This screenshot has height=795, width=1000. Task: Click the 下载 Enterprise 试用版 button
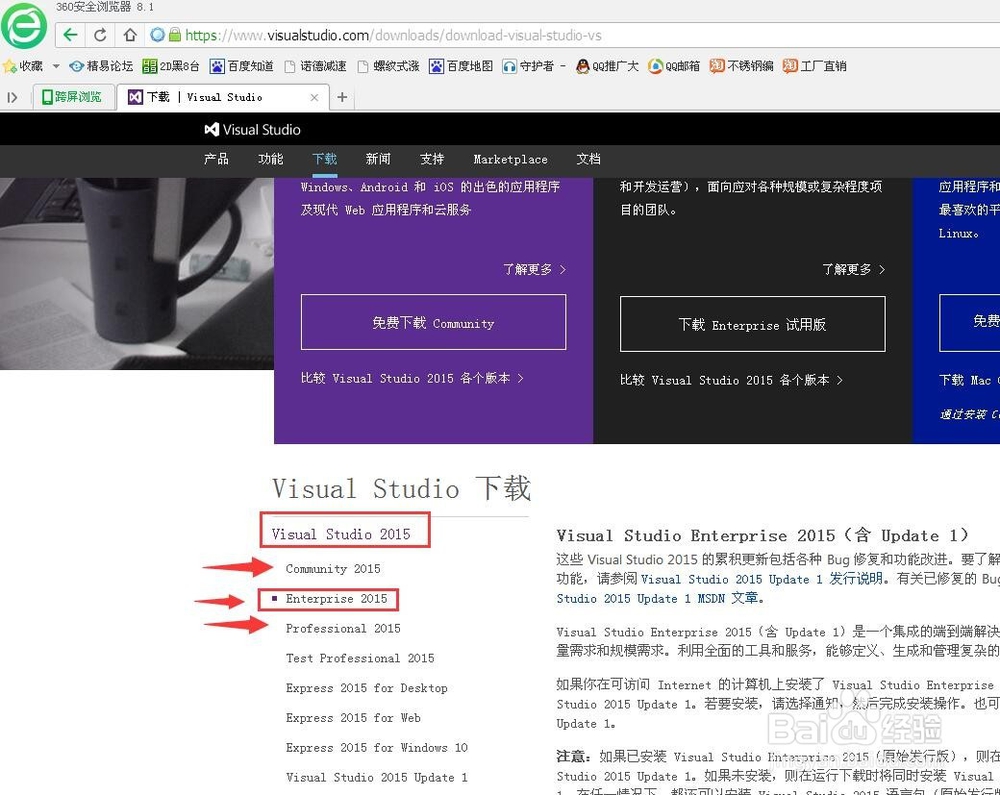(752, 323)
